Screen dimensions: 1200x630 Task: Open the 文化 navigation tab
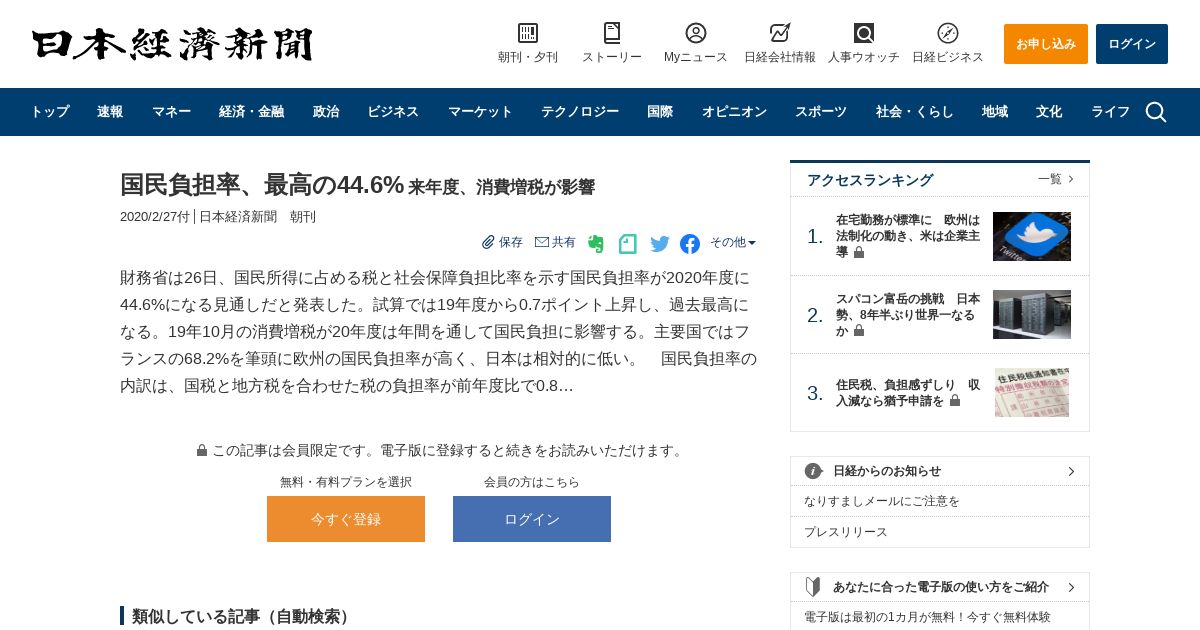(1049, 112)
